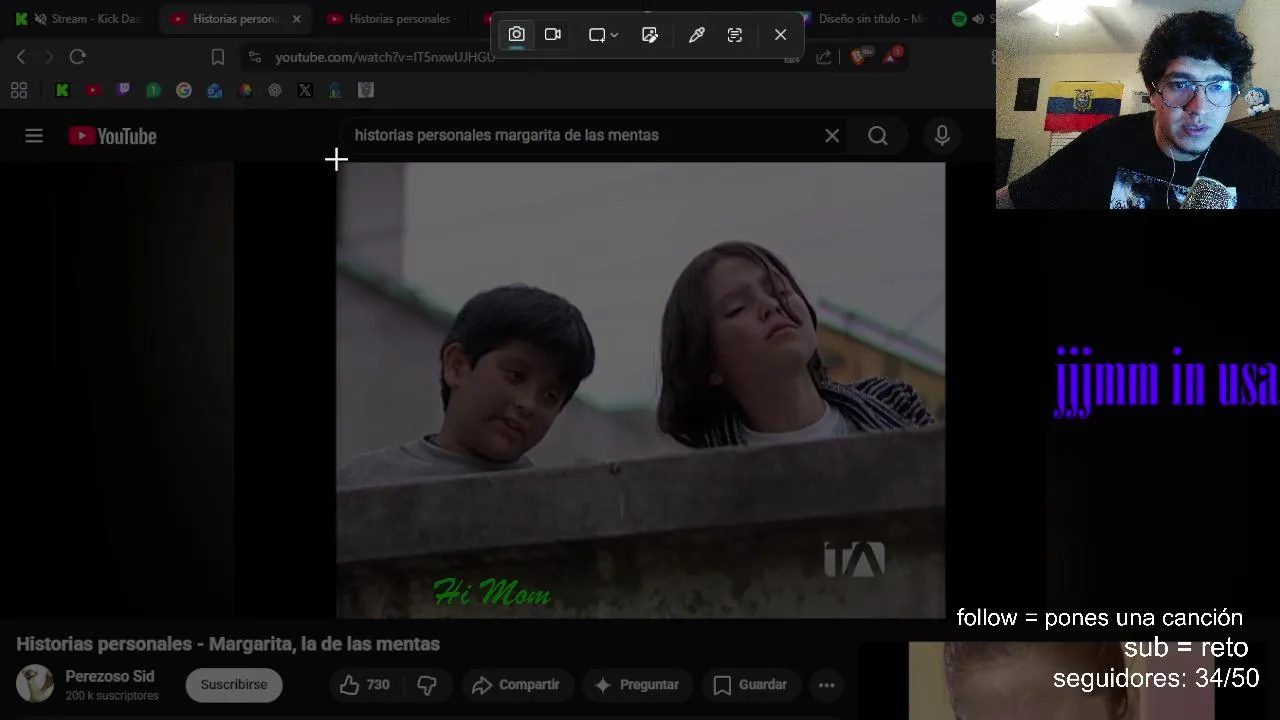Open the more actions three-dot menu
Screen dimensions: 1280x720
point(826,685)
